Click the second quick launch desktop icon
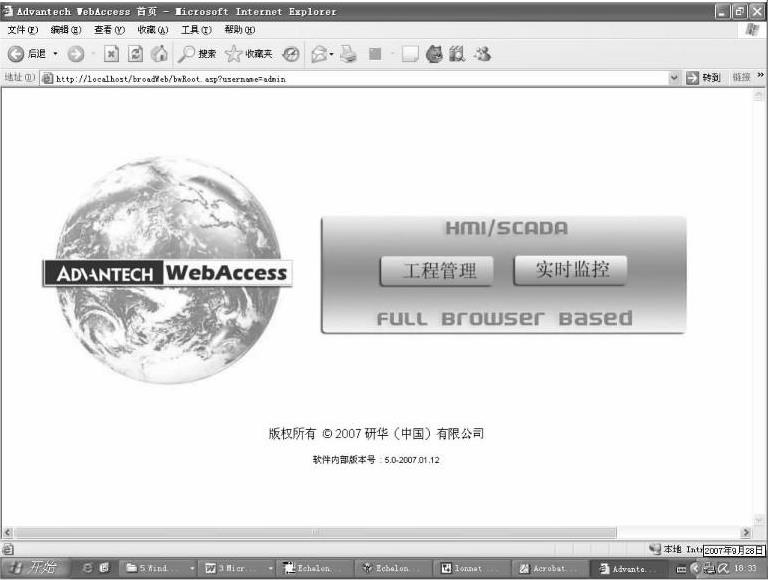Screen dimensions: 768x580 pyautogui.click(x=104, y=568)
